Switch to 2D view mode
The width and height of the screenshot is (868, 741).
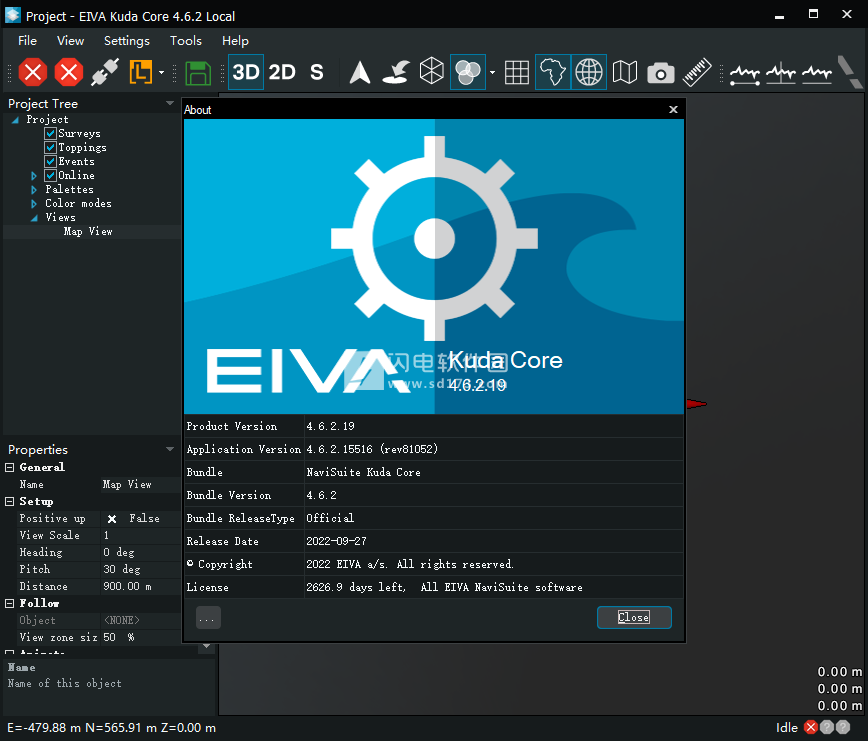click(282, 72)
